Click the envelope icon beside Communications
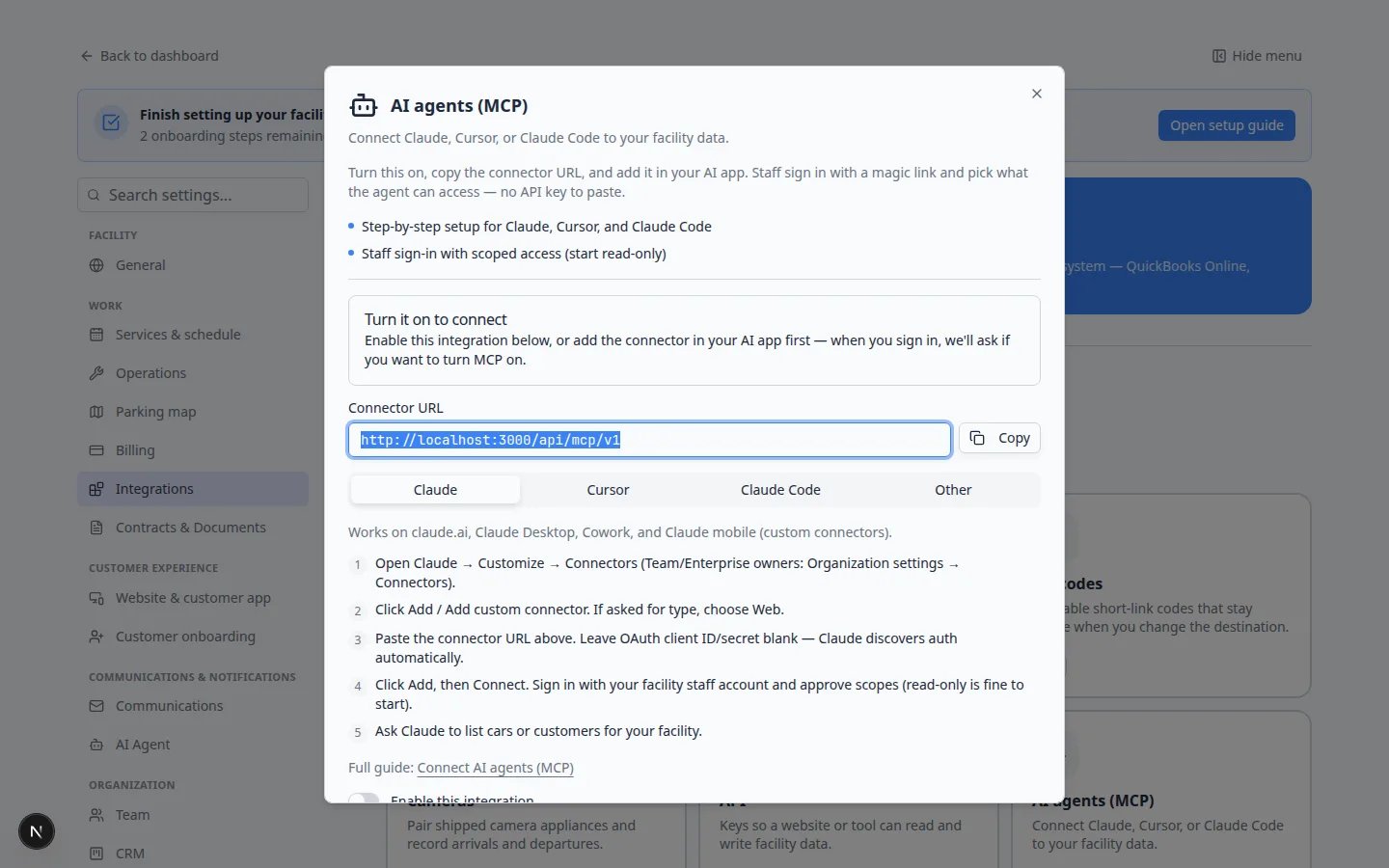This screenshot has height=868, width=1389. [x=96, y=706]
